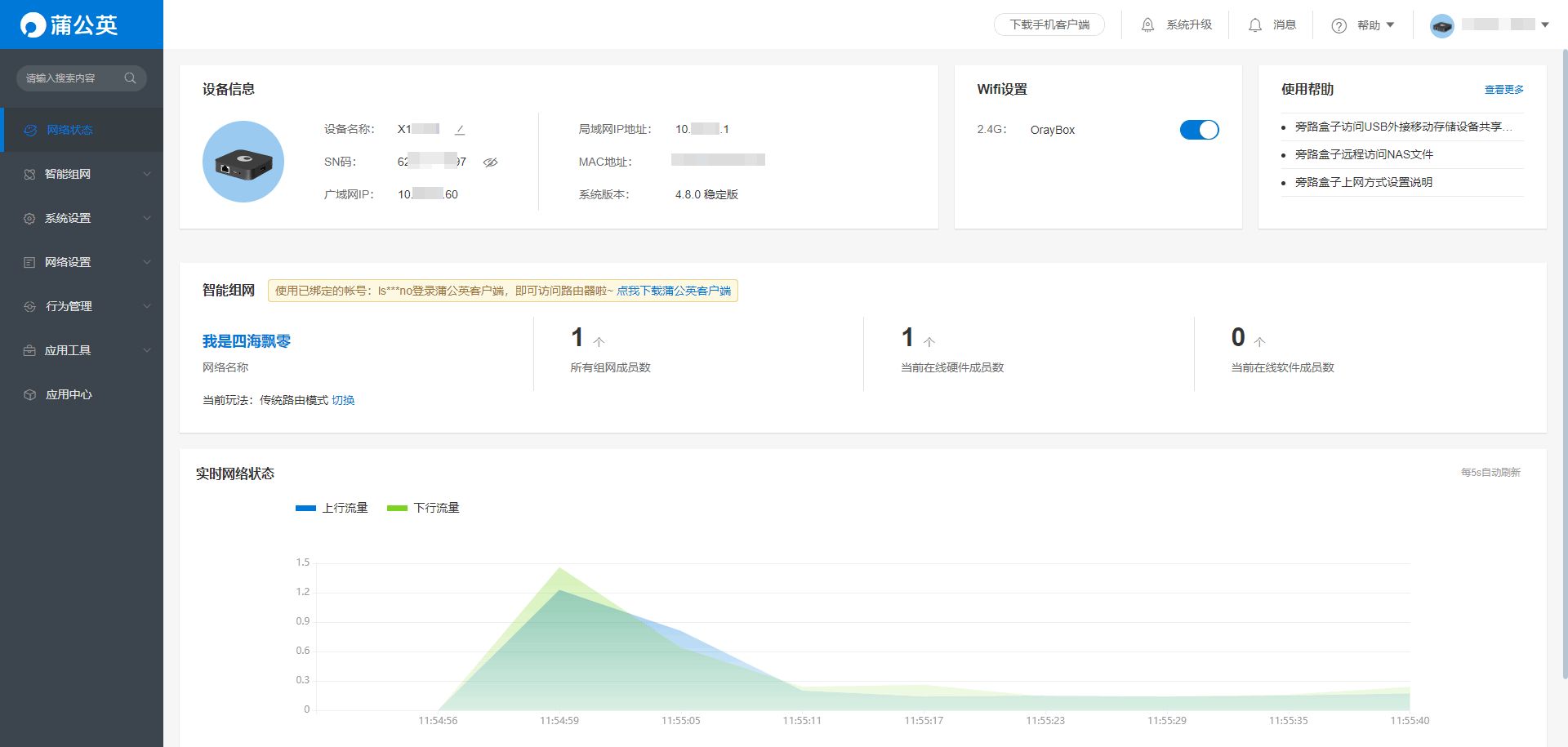The width and height of the screenshot is (1568, 747).
Task: Click the 下载手机客户端 button
Action: [x=1049, y=24]
